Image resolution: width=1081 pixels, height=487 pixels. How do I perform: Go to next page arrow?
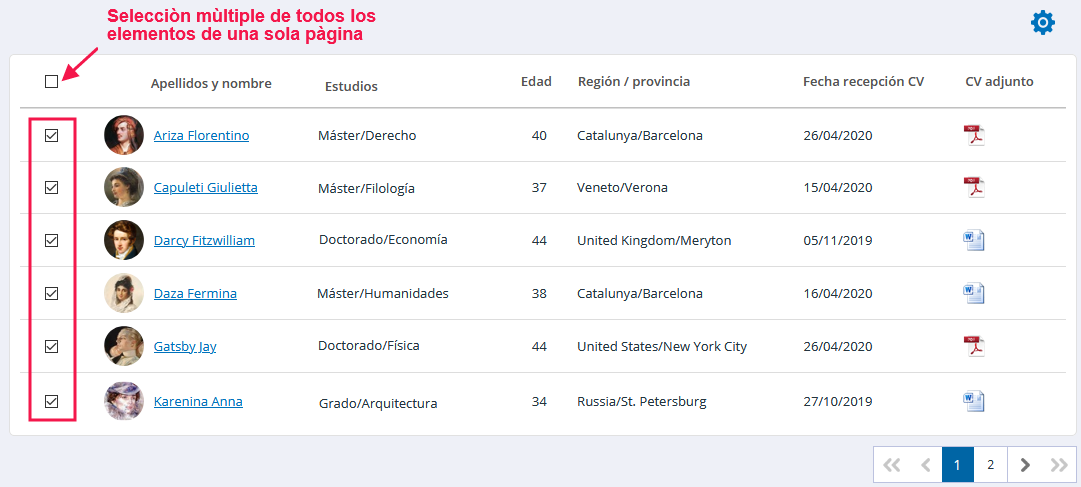click(1024, 465)
